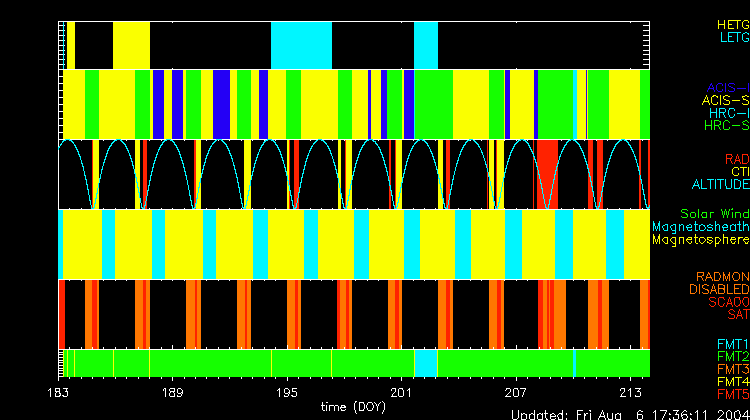750x420 pixels.
Task: Click the green FMT2 legend label
Action: coord(731,356)
